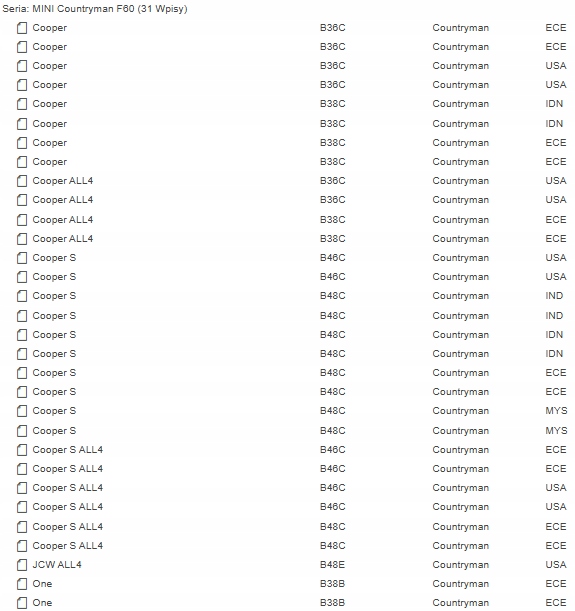This screenshot has width=575, height=611.
Task: Select first One B38B entry name
Action: tap(42, 584)
